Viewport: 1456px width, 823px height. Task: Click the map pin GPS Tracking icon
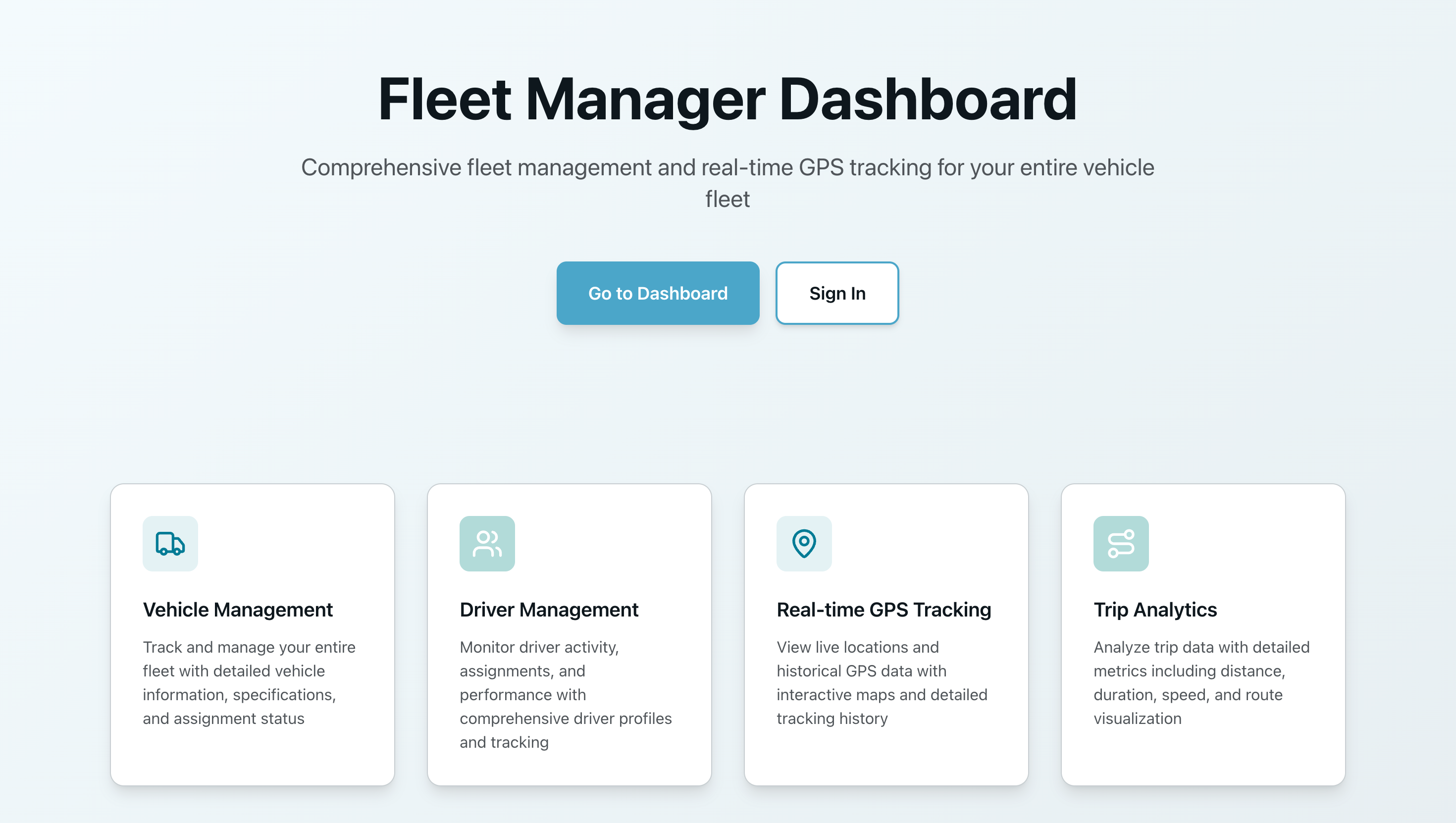pyautogui.click(x=804, y=543)
